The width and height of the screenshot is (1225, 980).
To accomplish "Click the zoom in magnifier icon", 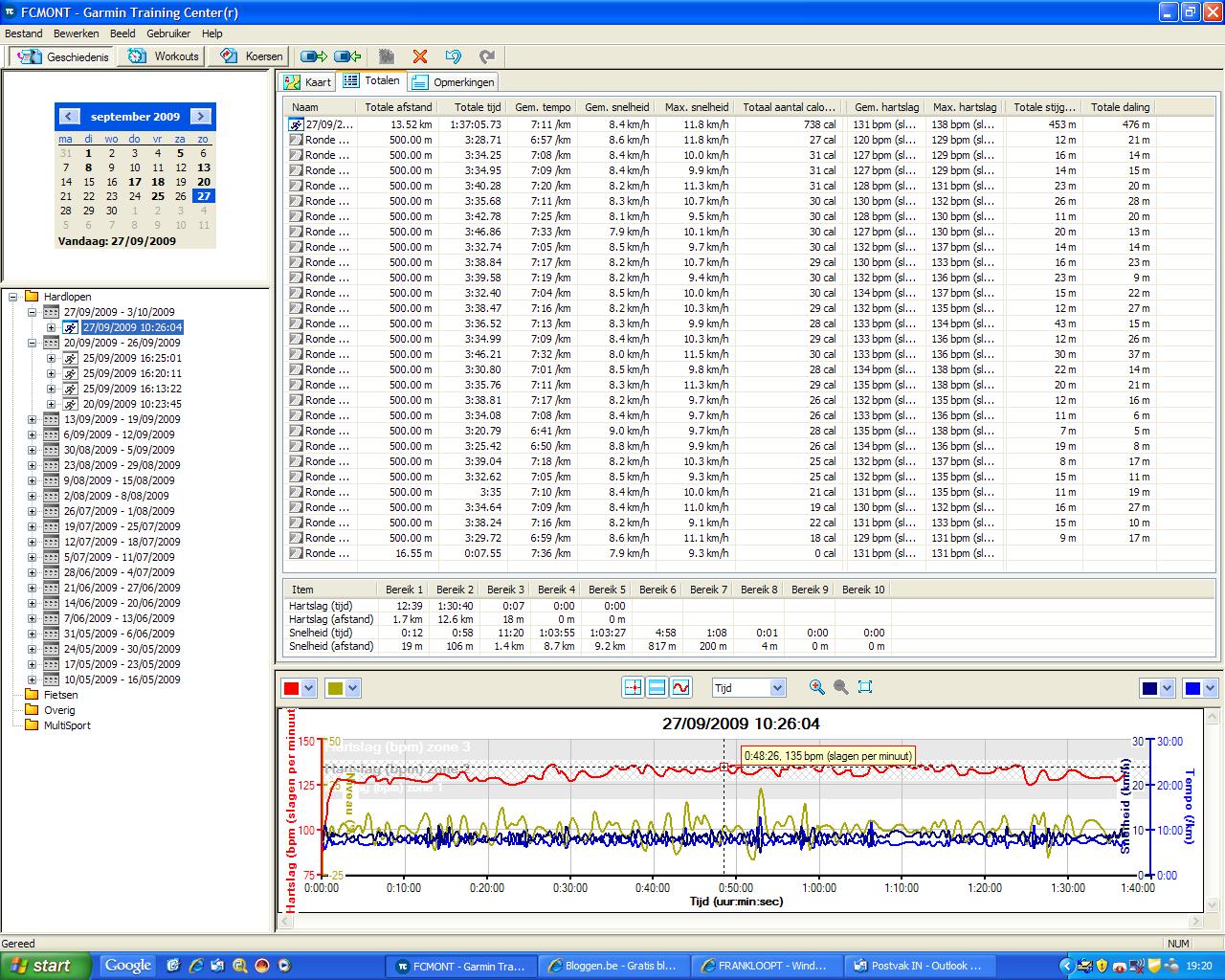I will pyautogui.click(x=816, y=687).
